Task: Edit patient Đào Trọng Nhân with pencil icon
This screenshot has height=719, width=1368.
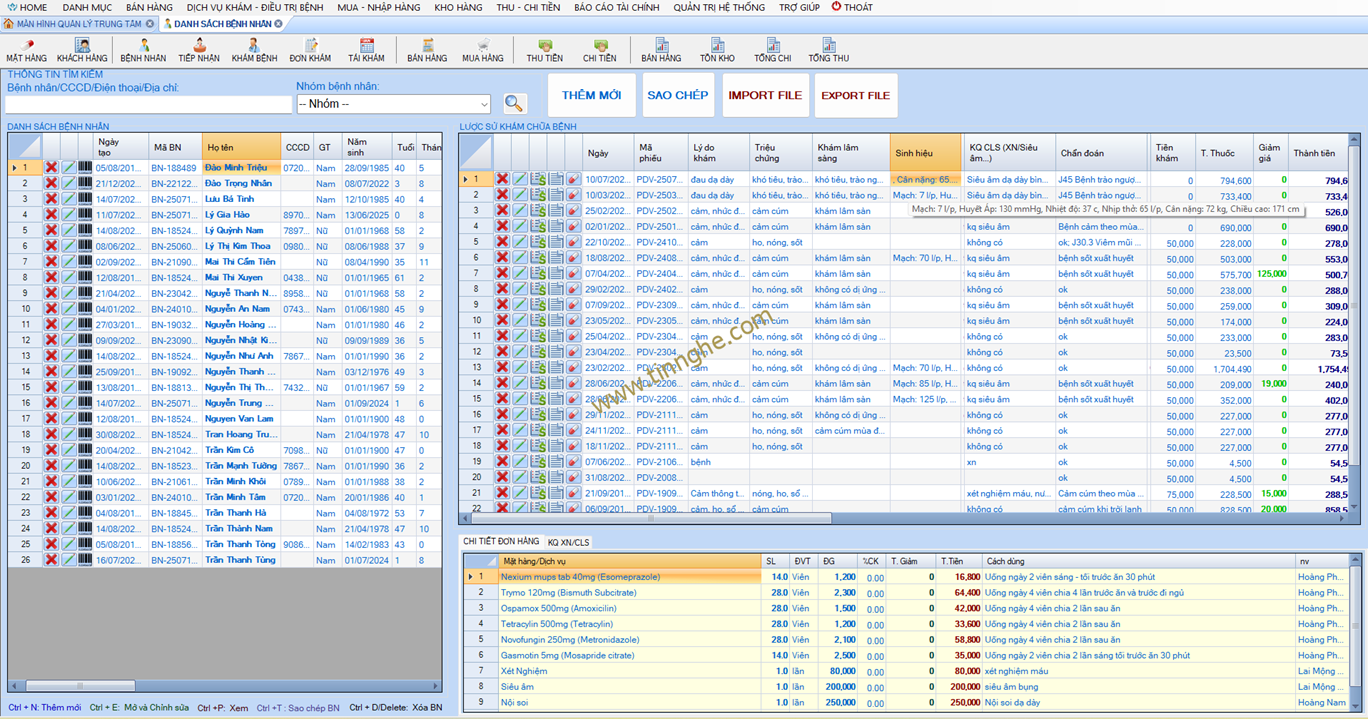Action: pos(68,184)
